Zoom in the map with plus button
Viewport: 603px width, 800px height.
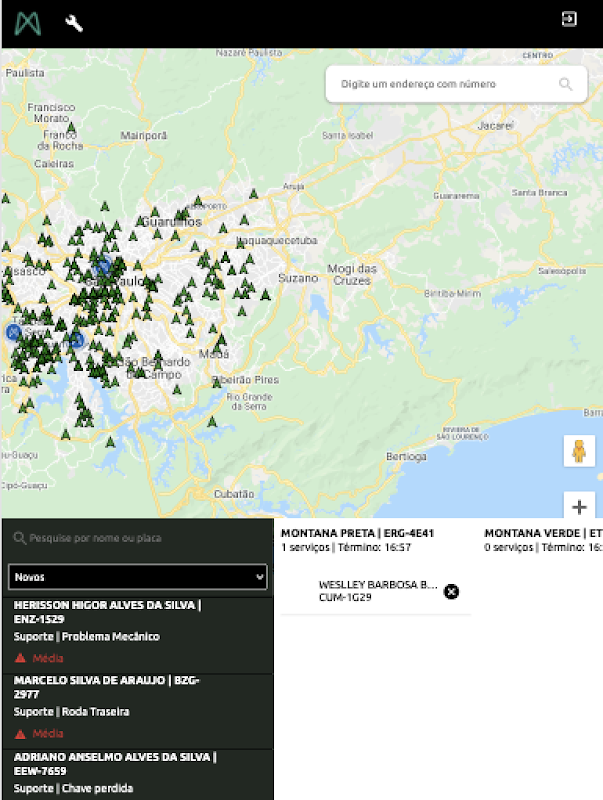(x=579, y=507)
